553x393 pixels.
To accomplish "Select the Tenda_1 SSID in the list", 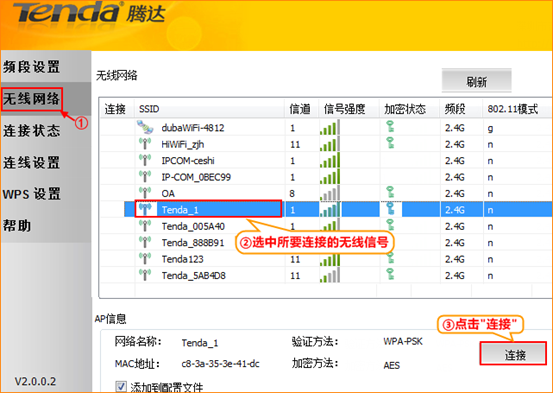I will pos(180,210).
